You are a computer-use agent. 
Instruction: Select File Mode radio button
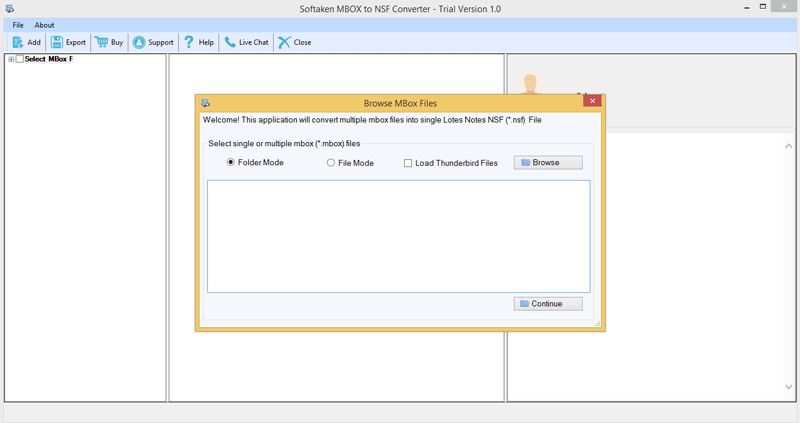331,163
